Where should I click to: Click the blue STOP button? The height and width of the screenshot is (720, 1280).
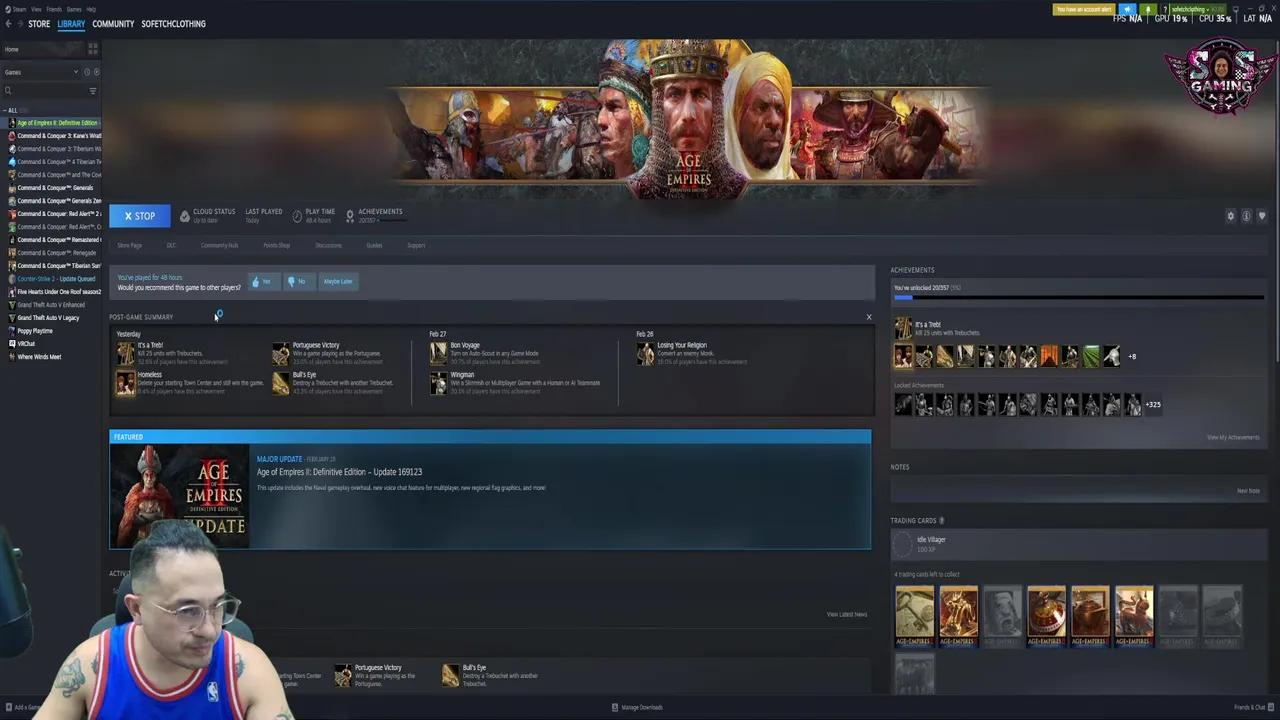tap(139, 216)
